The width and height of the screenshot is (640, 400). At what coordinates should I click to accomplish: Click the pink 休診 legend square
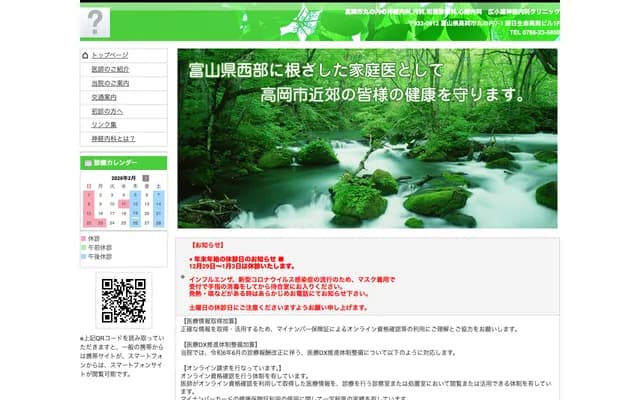tap(84, 238)
